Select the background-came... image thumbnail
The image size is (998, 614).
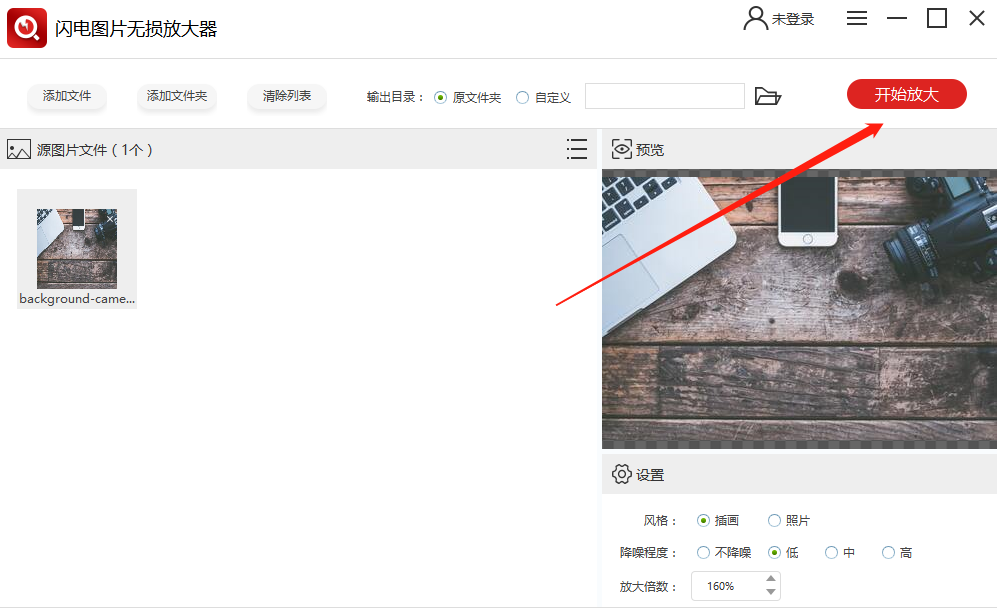coord(77,249)
